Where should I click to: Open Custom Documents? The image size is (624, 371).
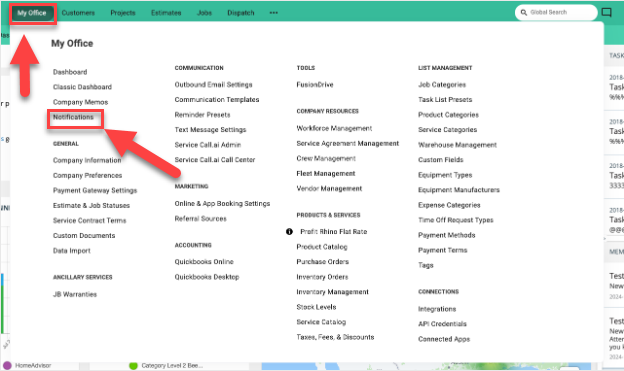84,236
